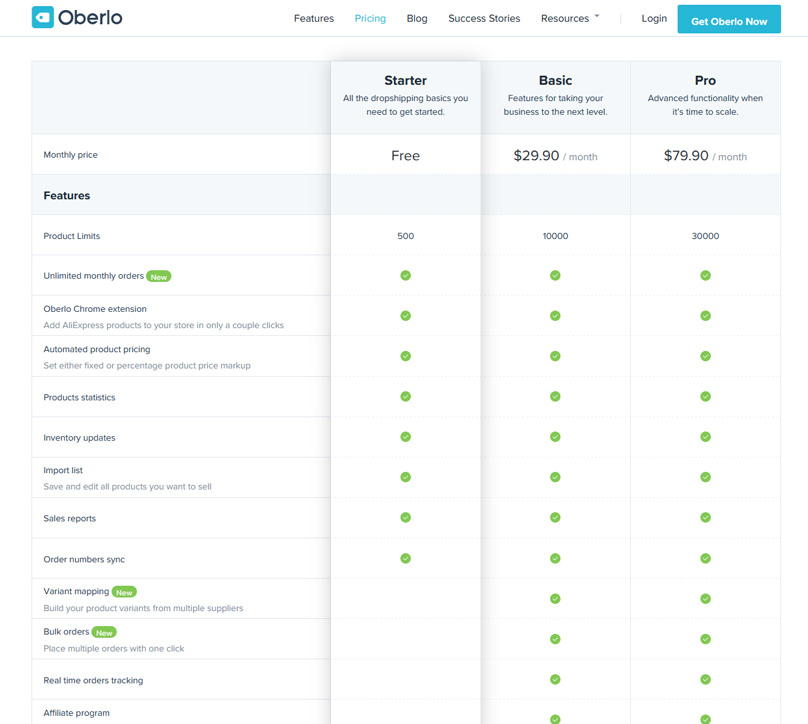Click Basic checkmark for Bulk orders

tap(555, 639)
